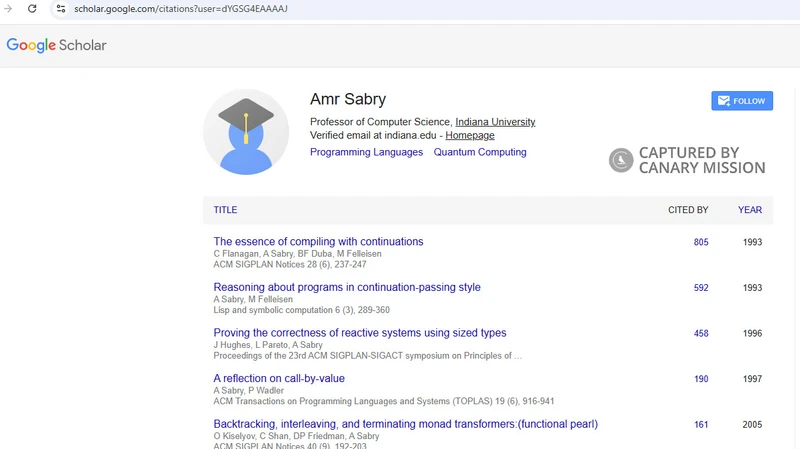Open 'Proving the correctness of reactive systems' paper

point(360,333)
